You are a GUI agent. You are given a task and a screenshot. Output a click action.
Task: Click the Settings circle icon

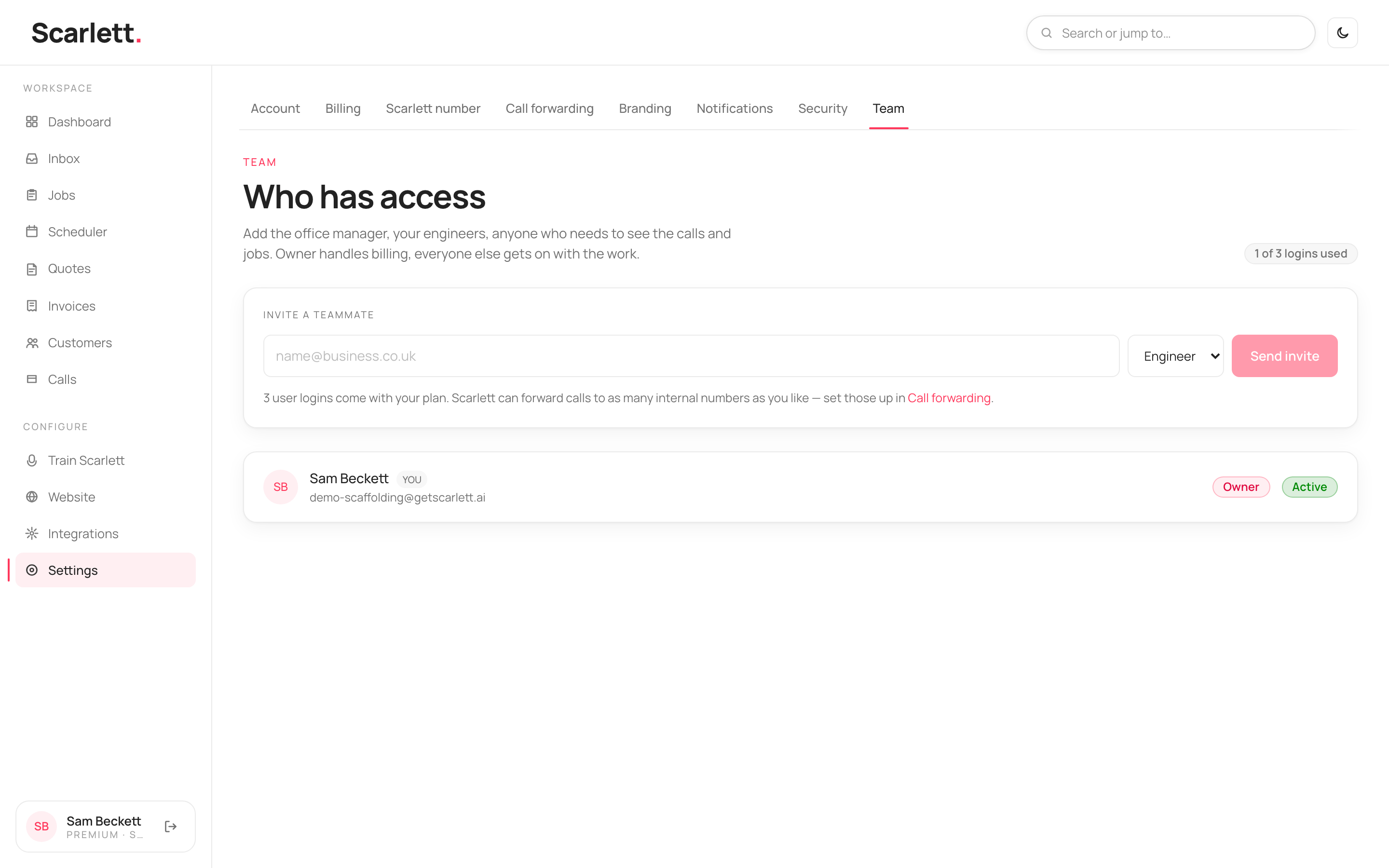(31, 570)
